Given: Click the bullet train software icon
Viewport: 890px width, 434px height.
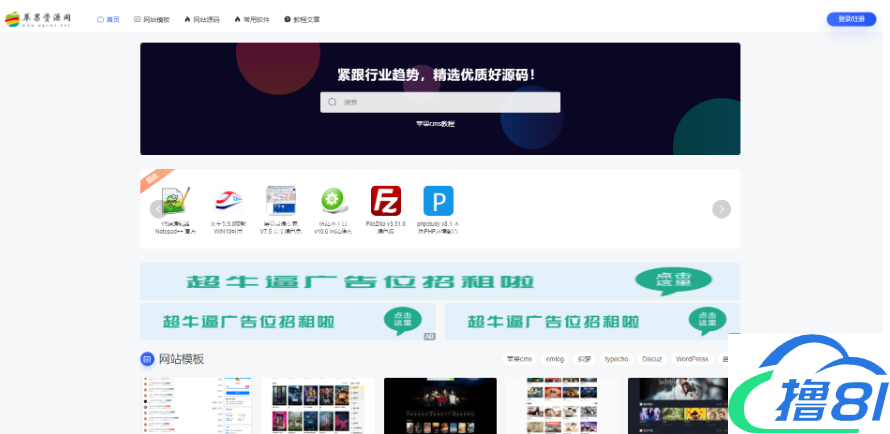Looking at the screenshot, I should 227,200.
